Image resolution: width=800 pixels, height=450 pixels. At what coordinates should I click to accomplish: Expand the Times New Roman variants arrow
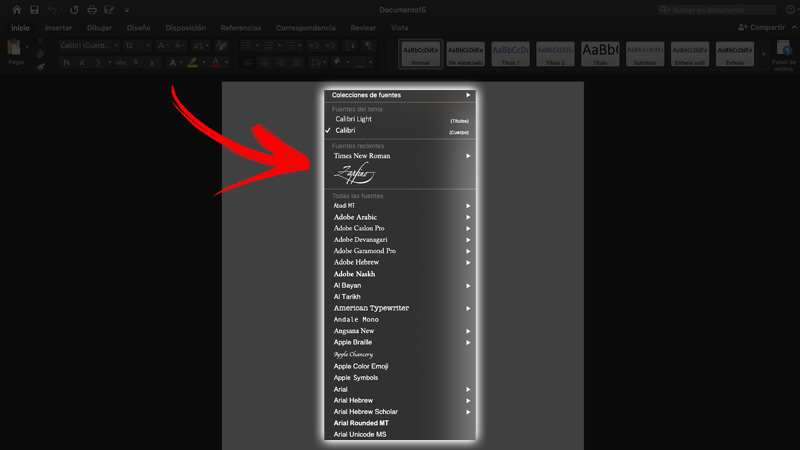(x=468, y=156)
